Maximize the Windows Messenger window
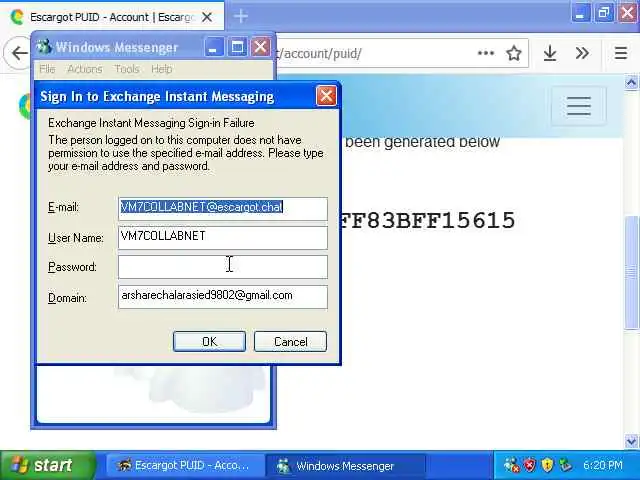 click(237, 47)
